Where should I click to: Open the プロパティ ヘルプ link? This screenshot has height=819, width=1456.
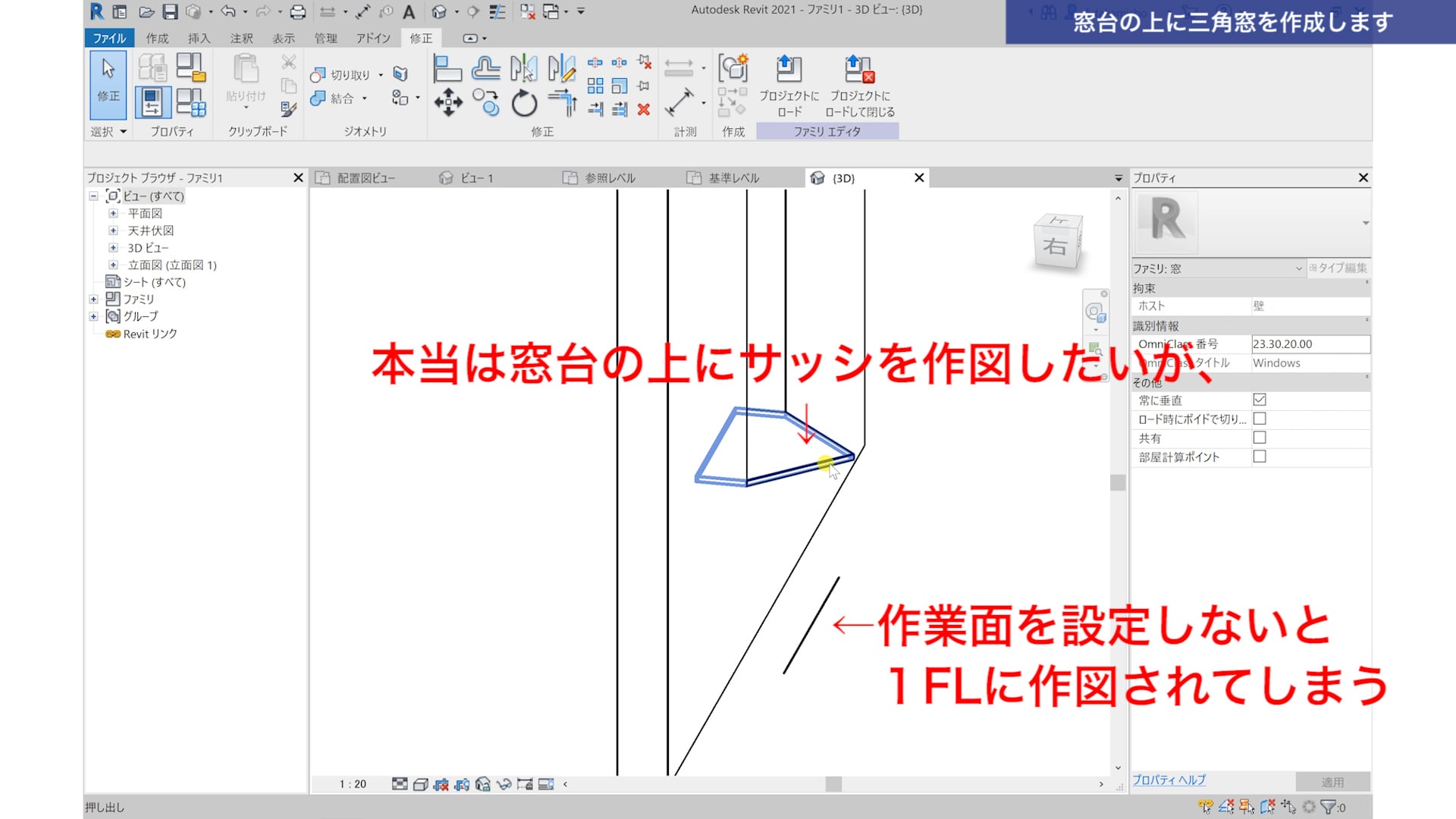(1169, 780)
